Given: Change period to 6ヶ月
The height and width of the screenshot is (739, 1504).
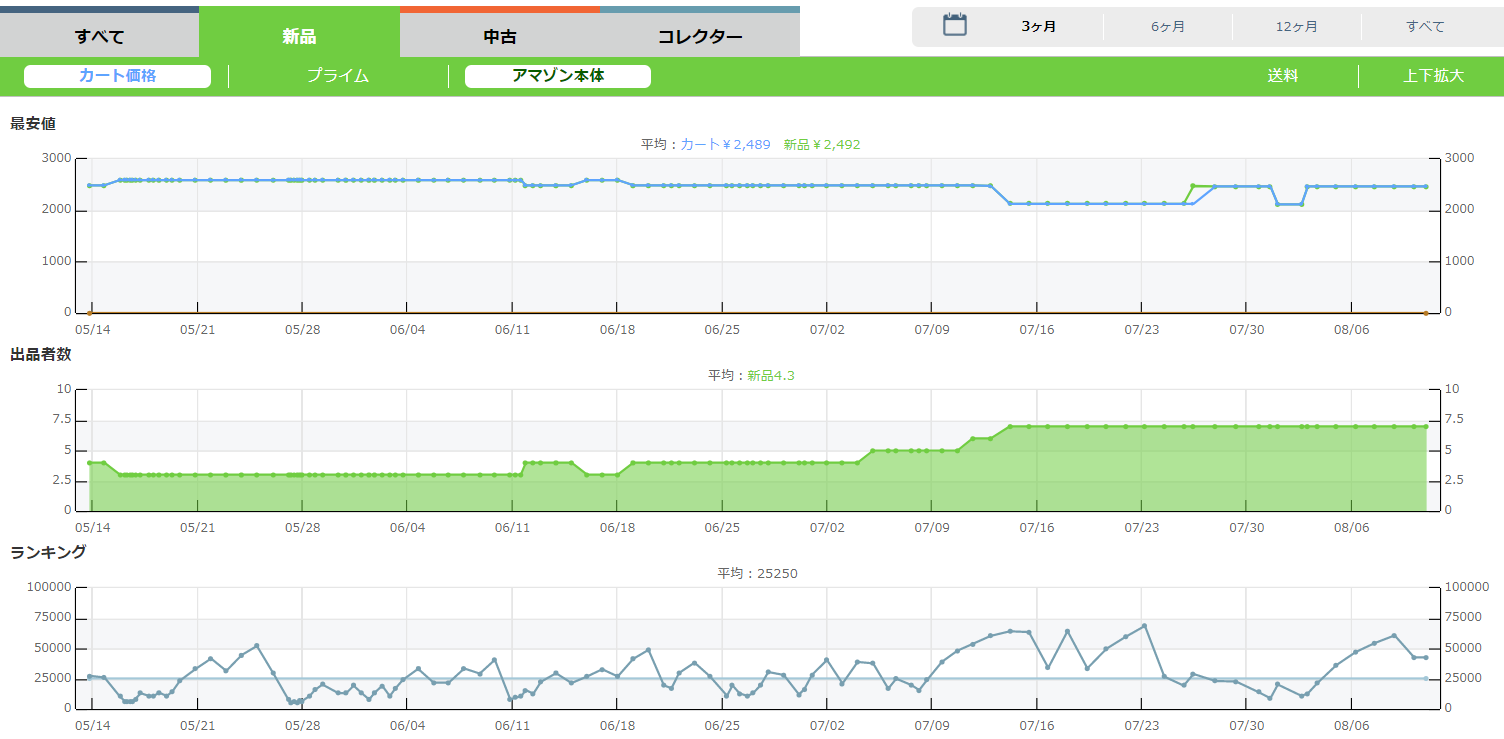Looking at the screenshot, I should [1167, 27].
